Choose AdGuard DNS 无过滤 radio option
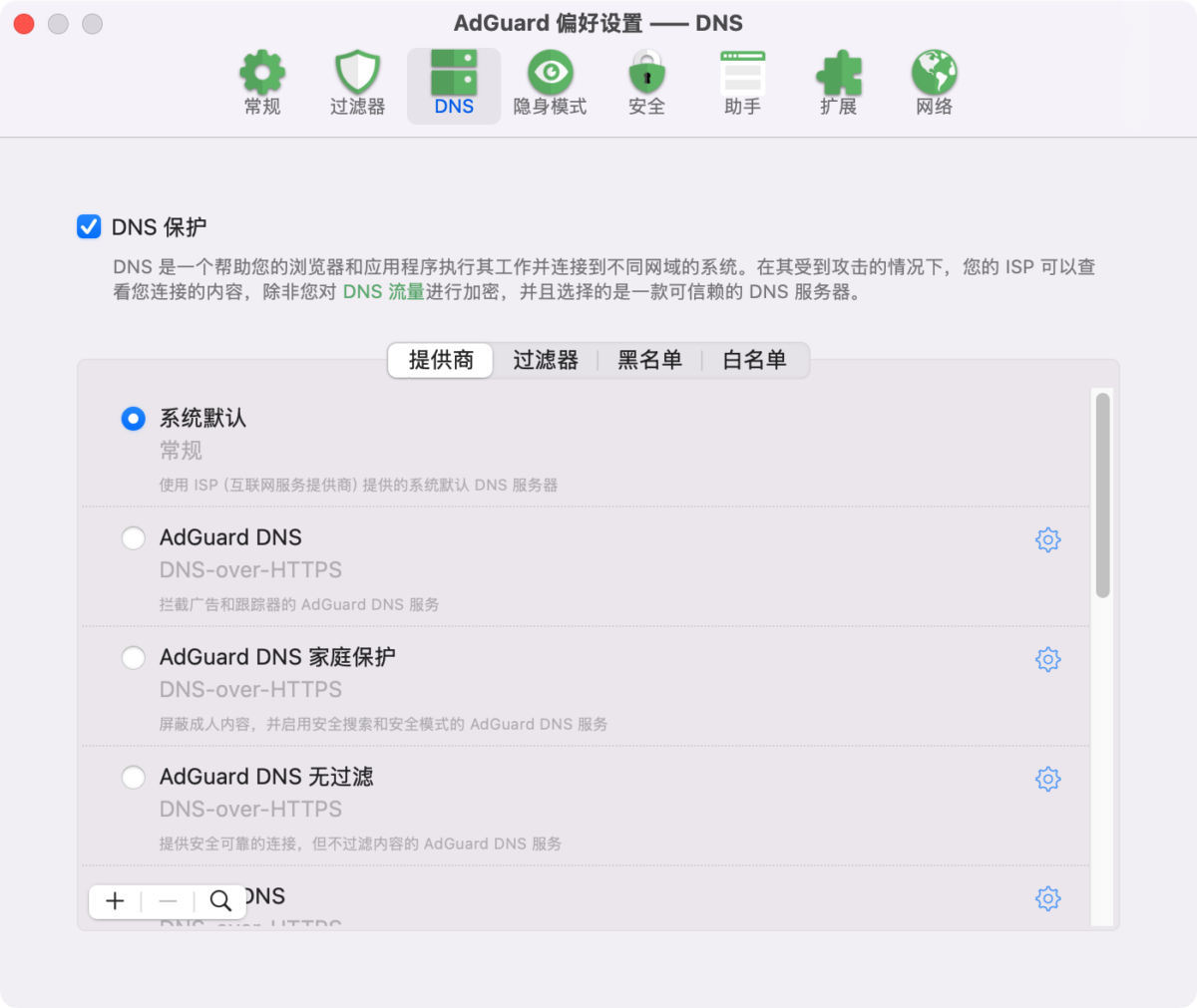The width and height of the screenshot is (1197, 1008). pyautogui.click(x=133, y=778)
